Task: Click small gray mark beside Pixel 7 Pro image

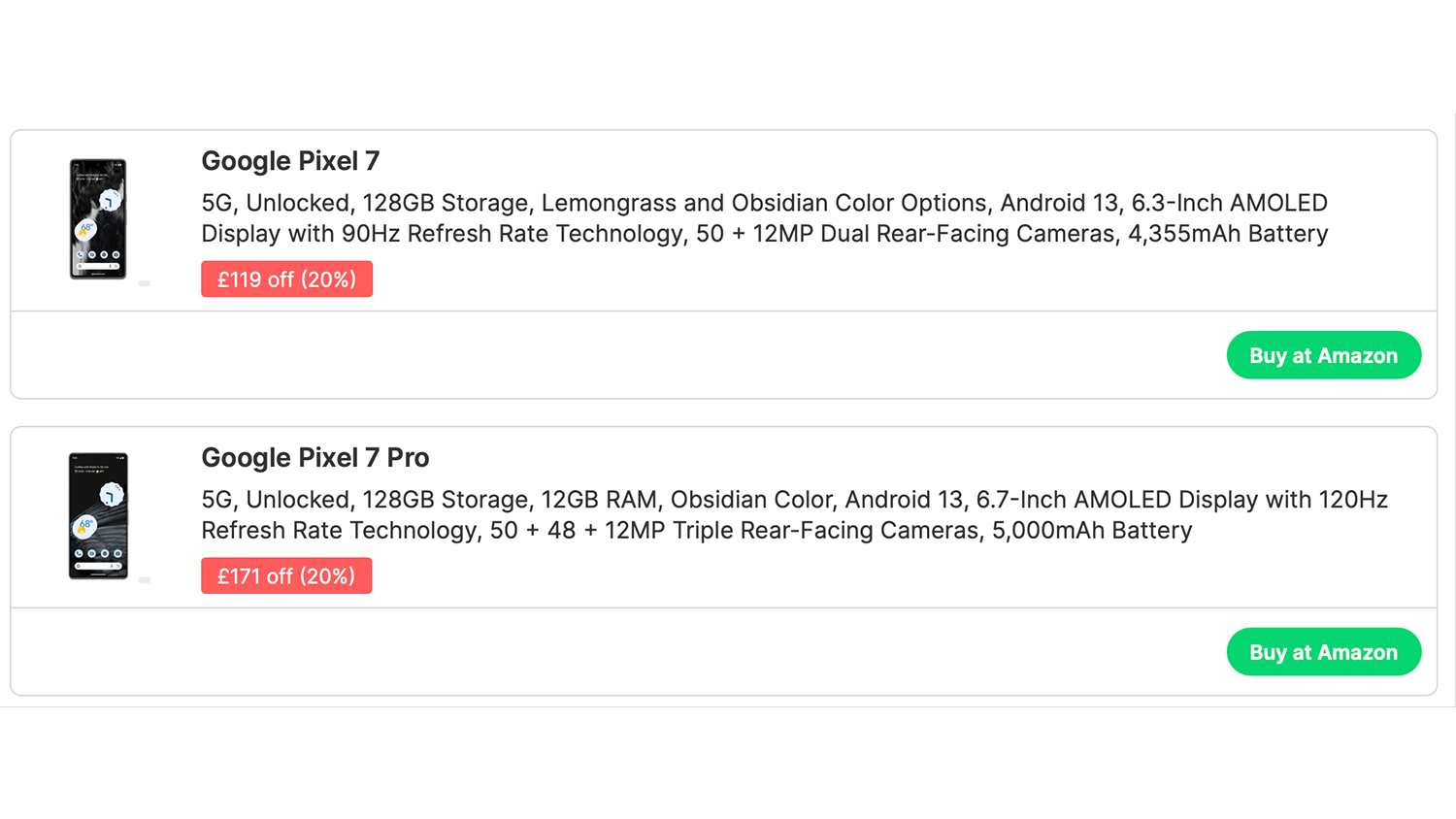Action: point(145,580)
